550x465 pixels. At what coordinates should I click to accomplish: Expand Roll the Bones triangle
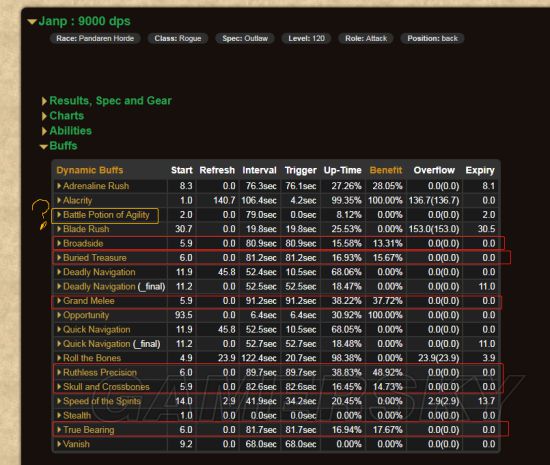click(59, 358)
